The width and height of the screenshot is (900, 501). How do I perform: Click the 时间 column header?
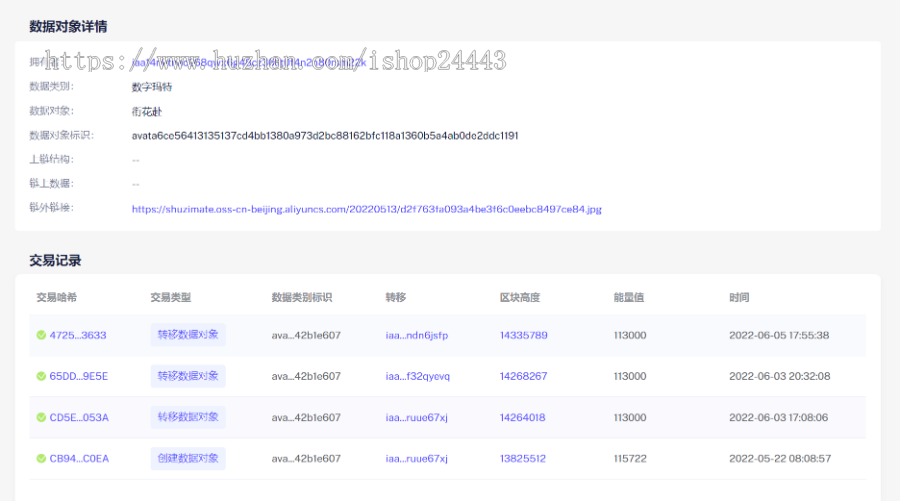point(739,297)
